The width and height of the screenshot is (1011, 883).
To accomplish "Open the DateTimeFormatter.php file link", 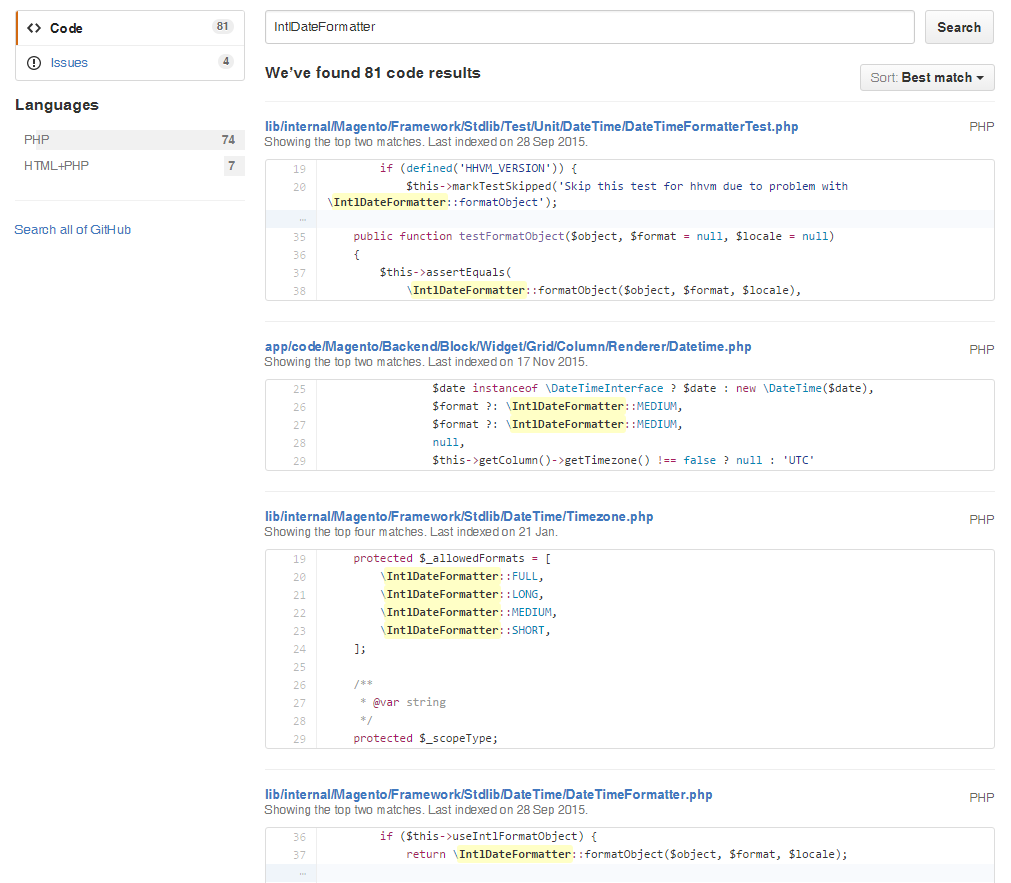I will (489, 795).
